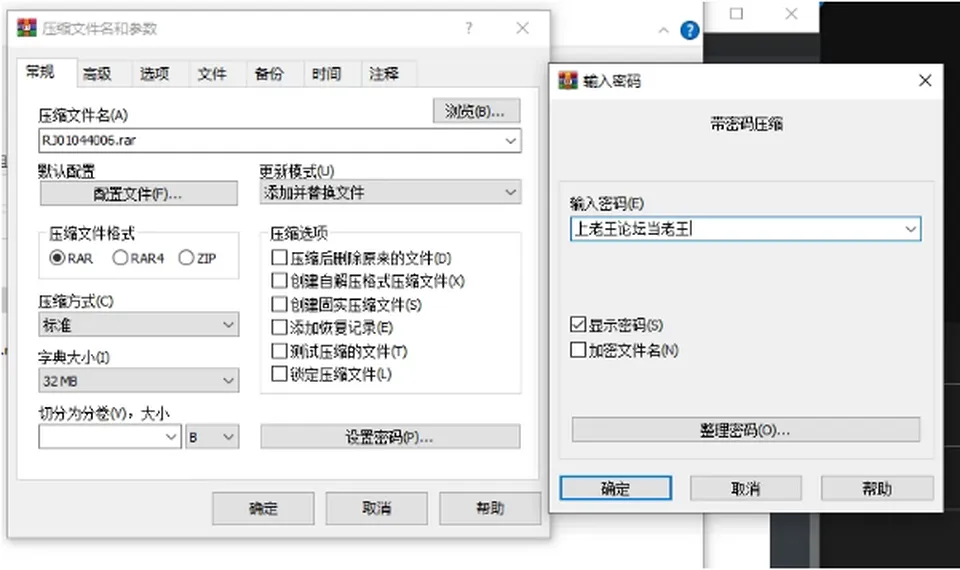This screenshot has width=960, height=570.
Task: Click 取消 in the password dialog
Action: (x=746, y=488)
